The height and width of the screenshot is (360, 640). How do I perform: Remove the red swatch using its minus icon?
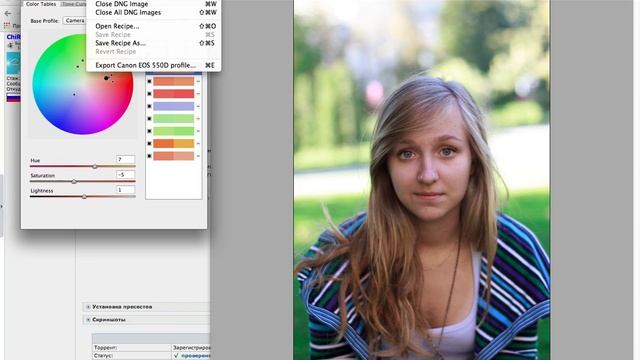click(198, 94)
